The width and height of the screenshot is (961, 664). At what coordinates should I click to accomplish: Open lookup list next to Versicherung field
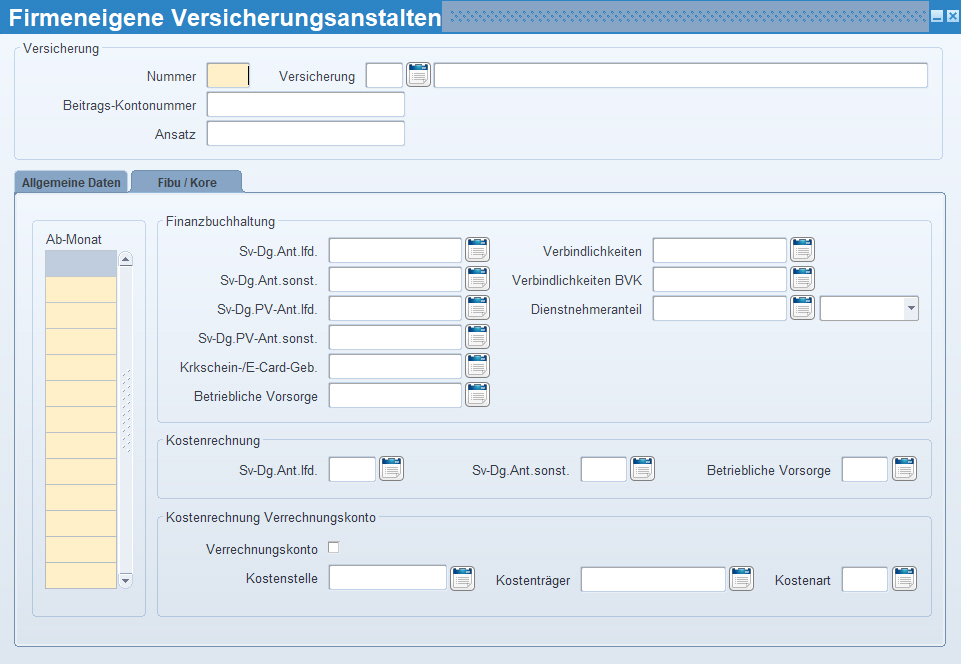pos(418,75)
